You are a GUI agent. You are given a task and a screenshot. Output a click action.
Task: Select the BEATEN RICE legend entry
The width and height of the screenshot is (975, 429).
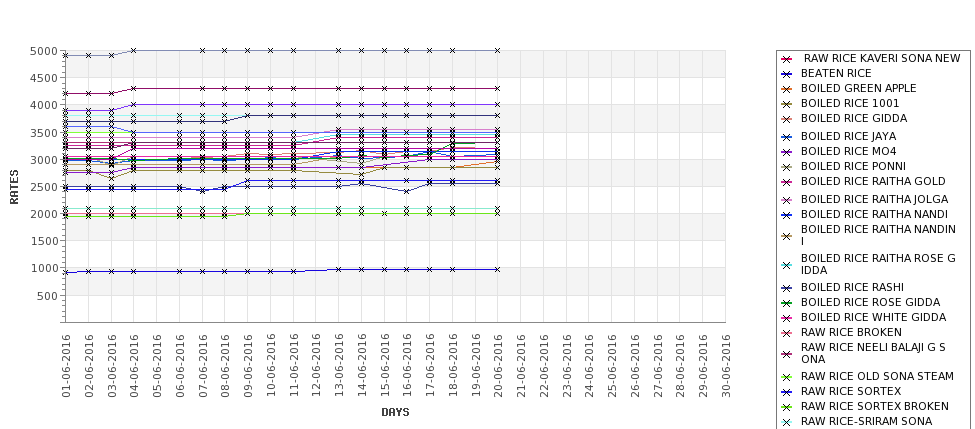tap(836, 73)
